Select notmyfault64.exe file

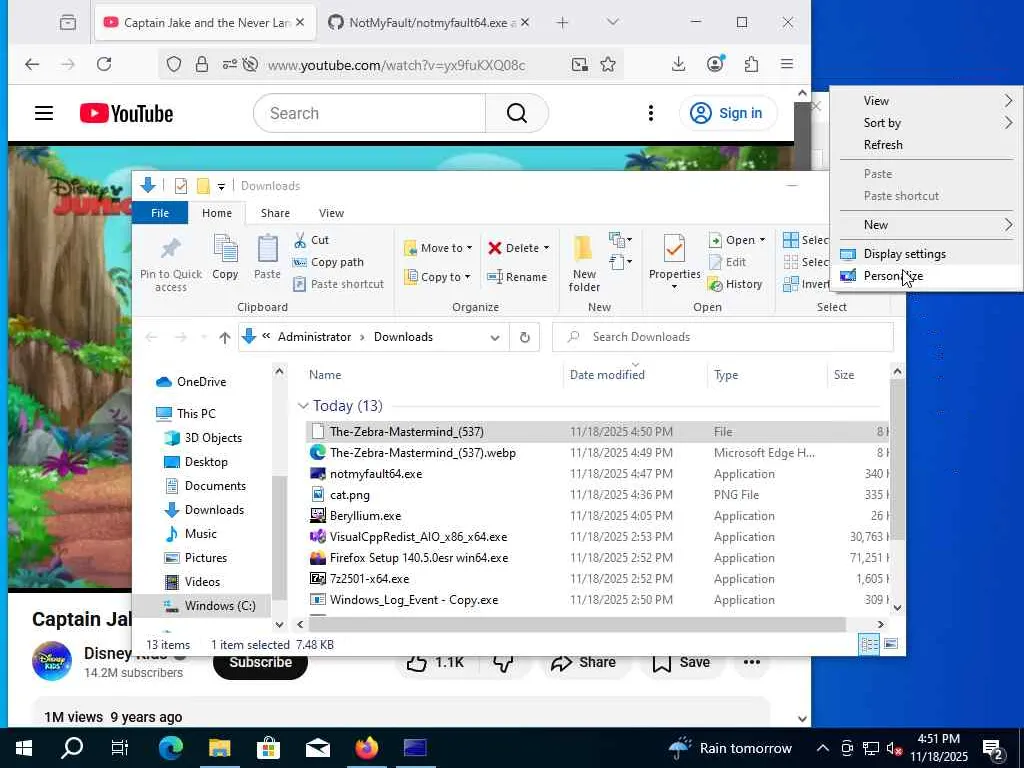tap(376, 474)
